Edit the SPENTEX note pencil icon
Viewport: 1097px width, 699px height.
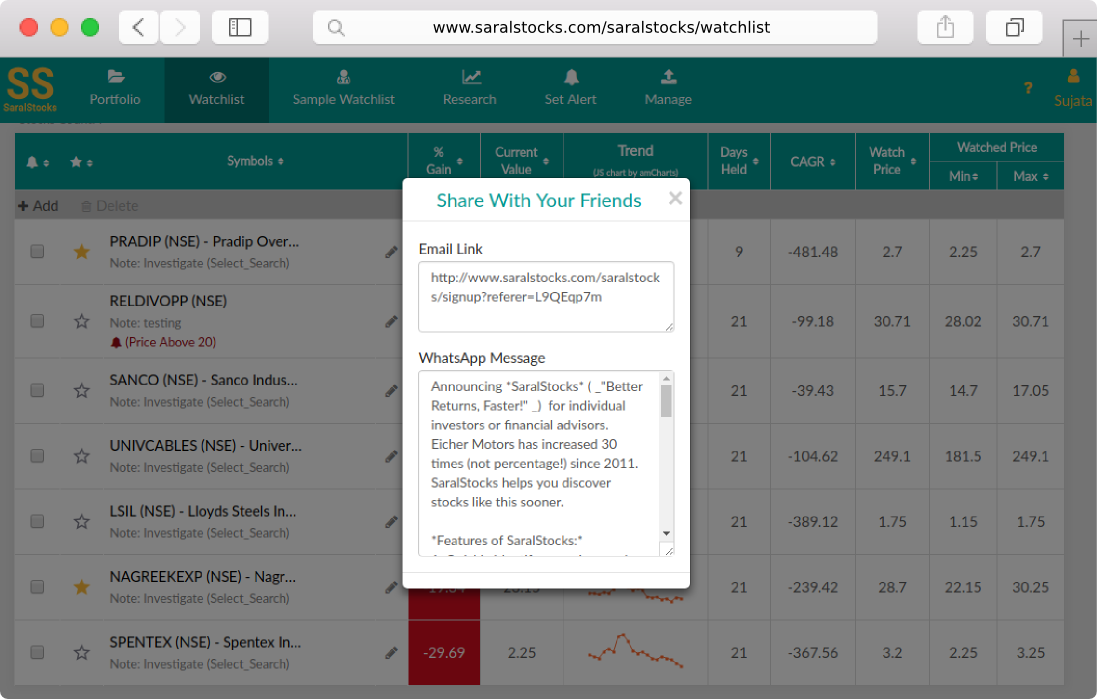pos(391,653)
